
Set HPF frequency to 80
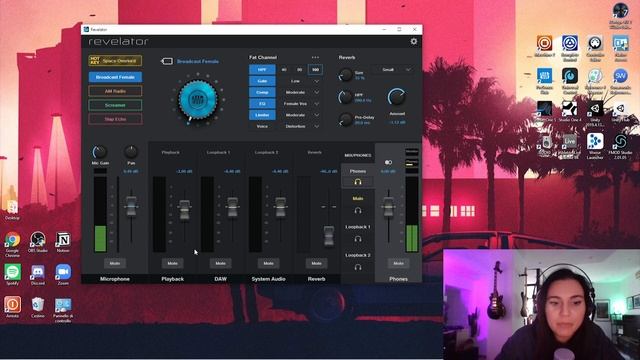[x=299, y=70]
